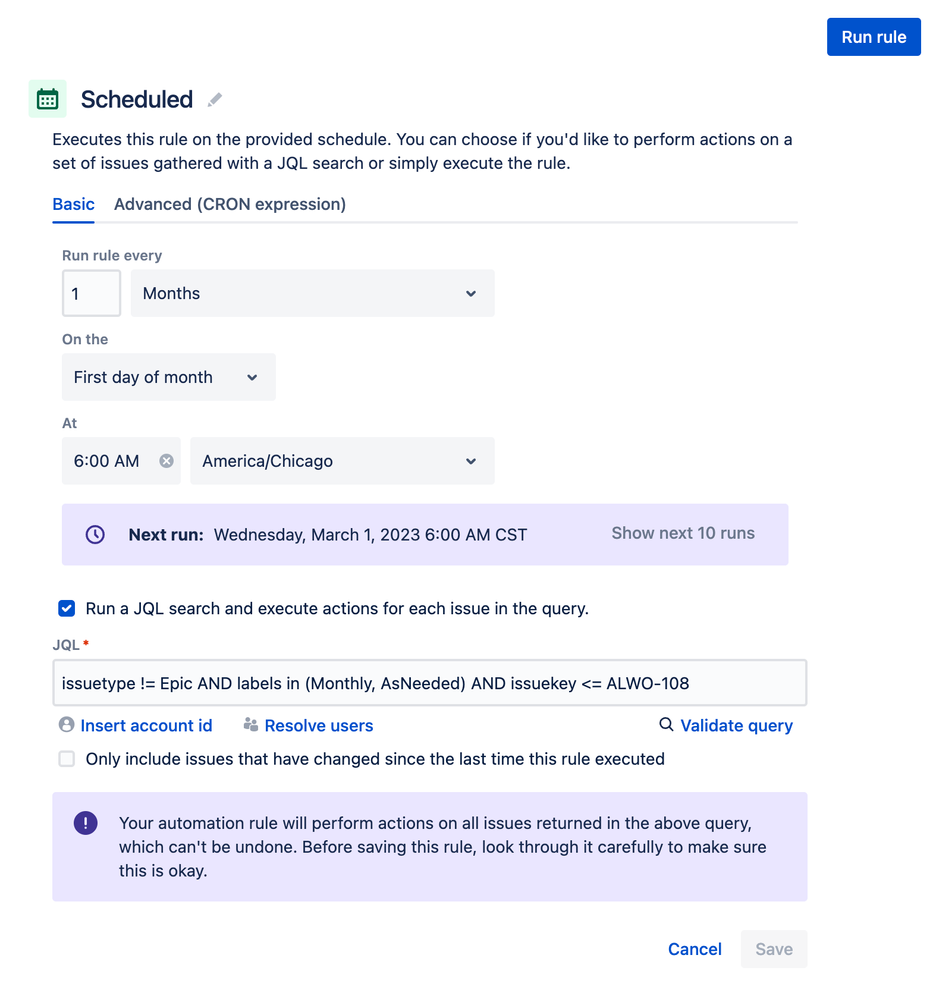
Task: Switch to the Basic tab
Action: [x=73, y=204]
